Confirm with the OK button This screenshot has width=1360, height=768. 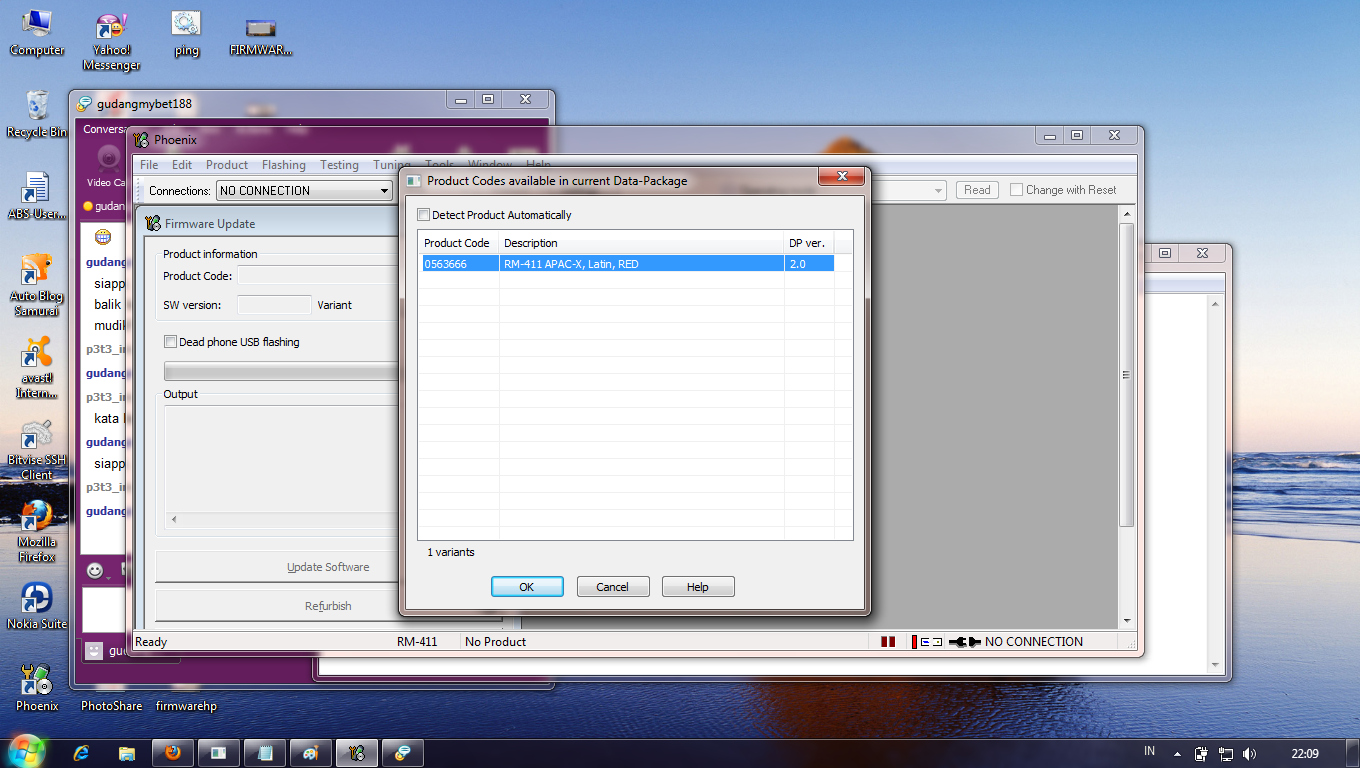tap(527, 587)
